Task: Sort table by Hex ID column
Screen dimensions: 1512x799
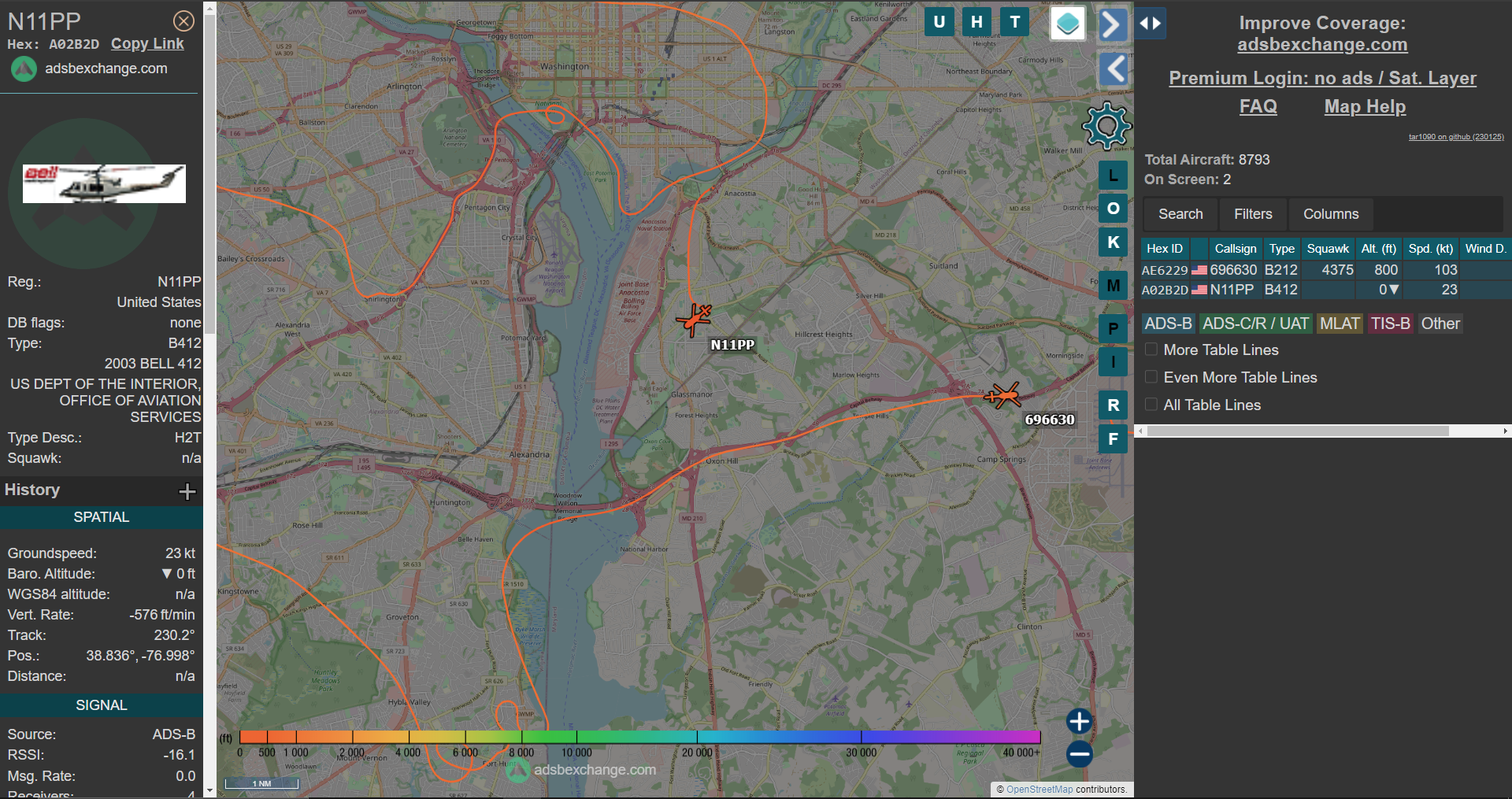Action: click(1165, 249)
